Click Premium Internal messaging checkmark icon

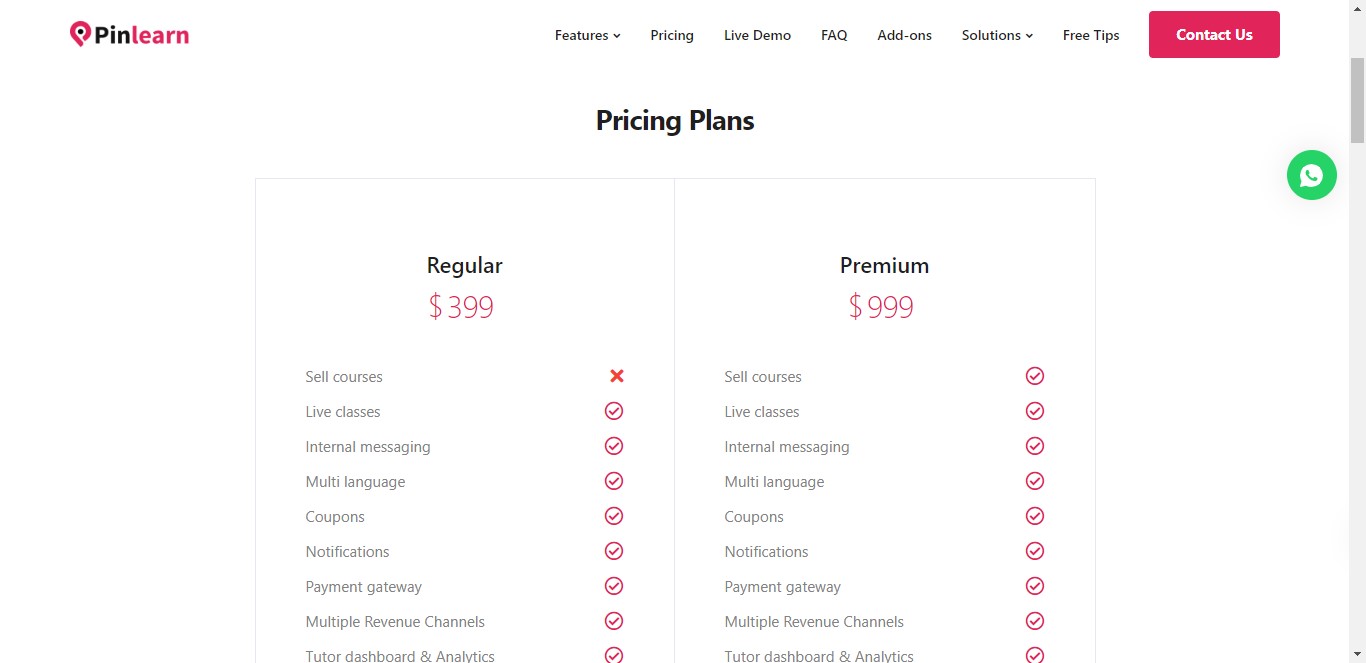pos(1034,446)
